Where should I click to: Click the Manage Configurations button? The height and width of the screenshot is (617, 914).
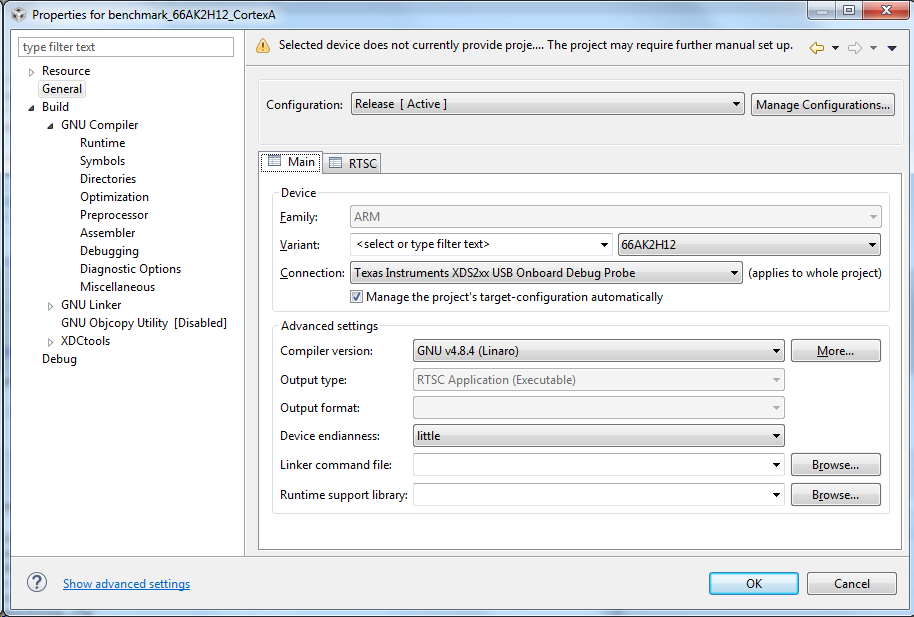click(822, 104)
